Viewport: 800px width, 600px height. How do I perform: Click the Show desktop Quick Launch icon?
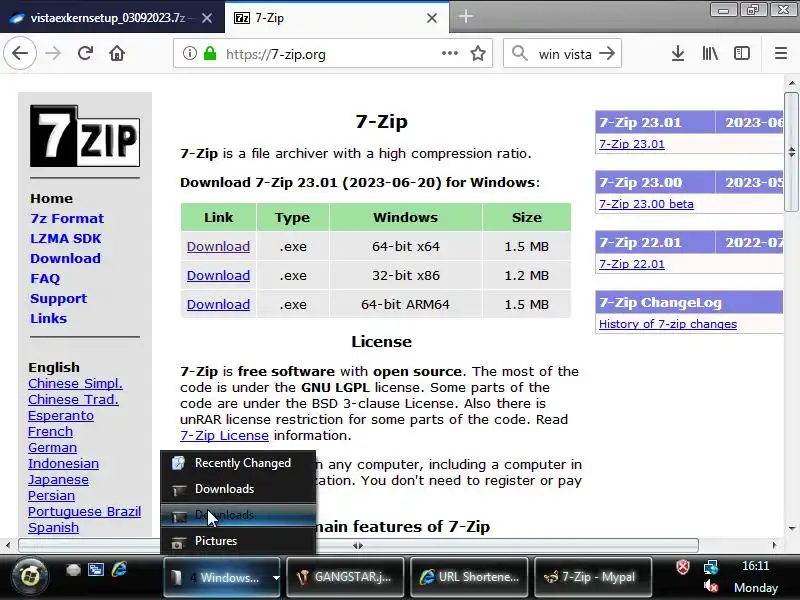73,569
